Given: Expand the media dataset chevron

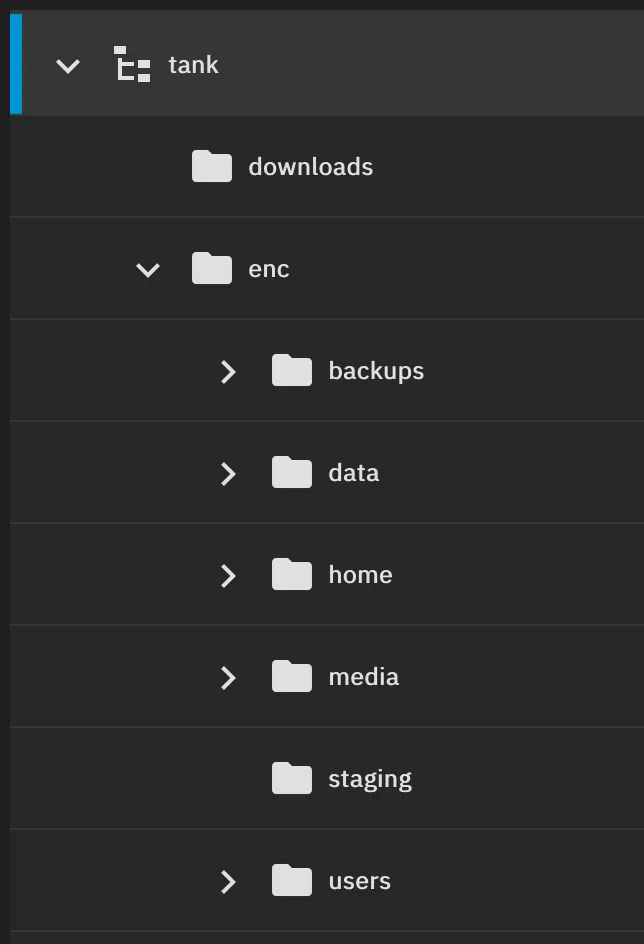Looking at the screenshot, I should click(x=228, y=678).
